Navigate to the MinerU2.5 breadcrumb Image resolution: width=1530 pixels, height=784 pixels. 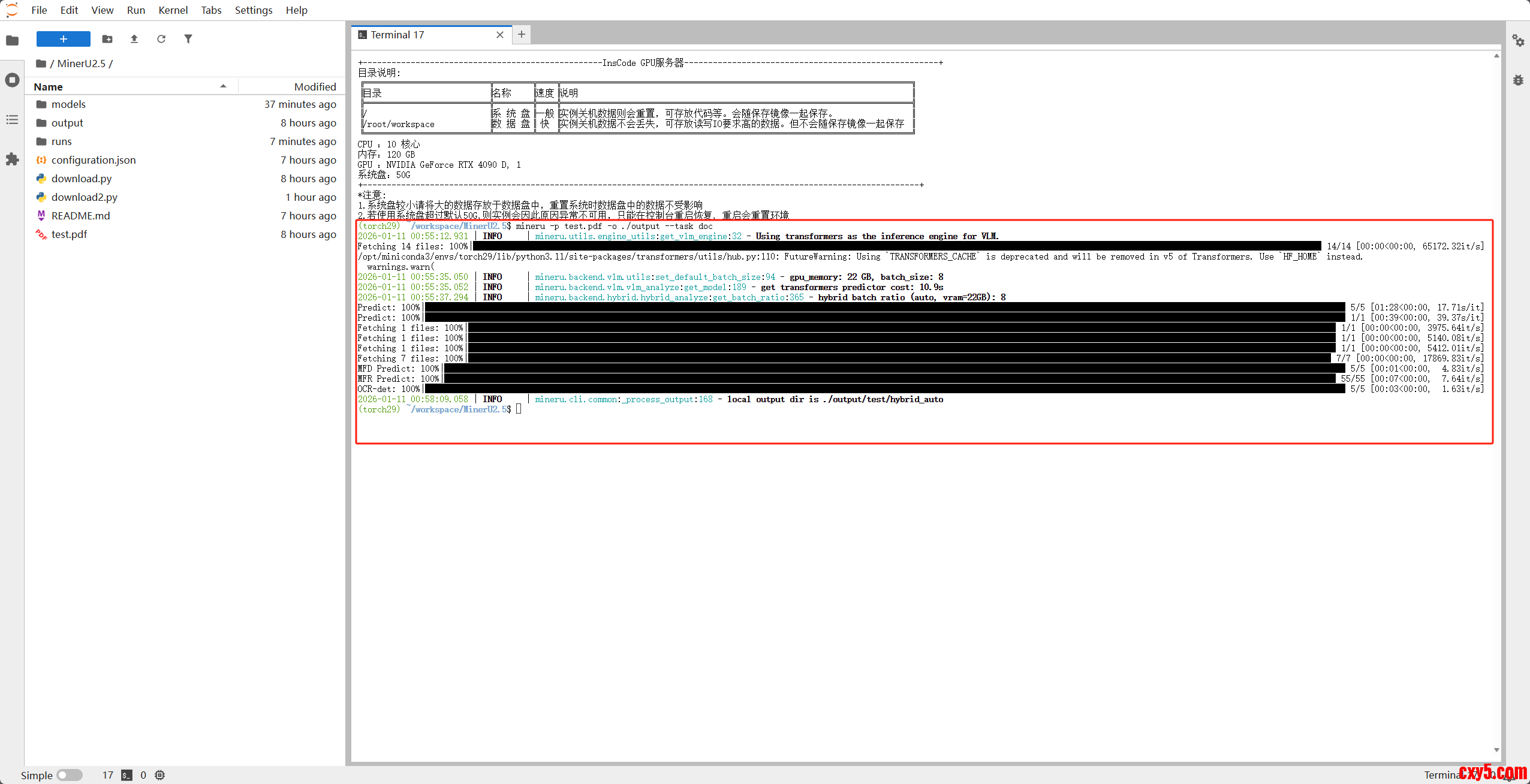pyautogui.click(x=81, y=64)
